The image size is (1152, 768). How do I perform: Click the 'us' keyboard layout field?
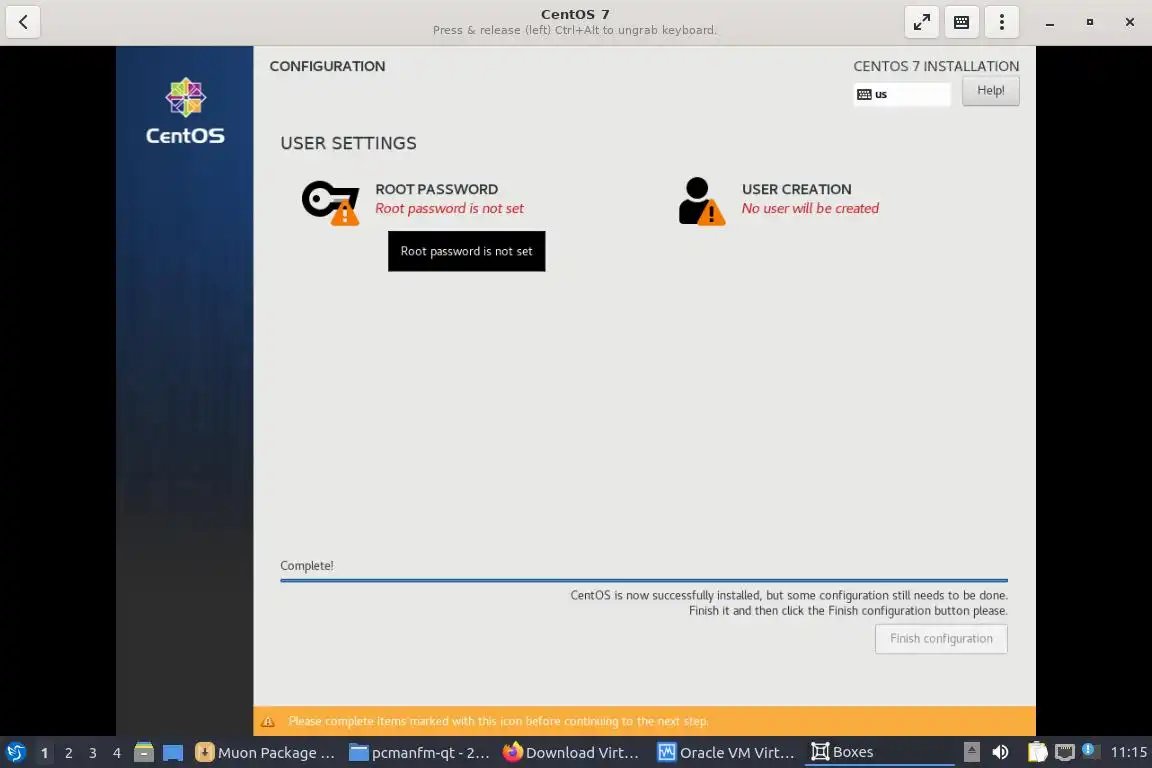click(x=901, y=94)
